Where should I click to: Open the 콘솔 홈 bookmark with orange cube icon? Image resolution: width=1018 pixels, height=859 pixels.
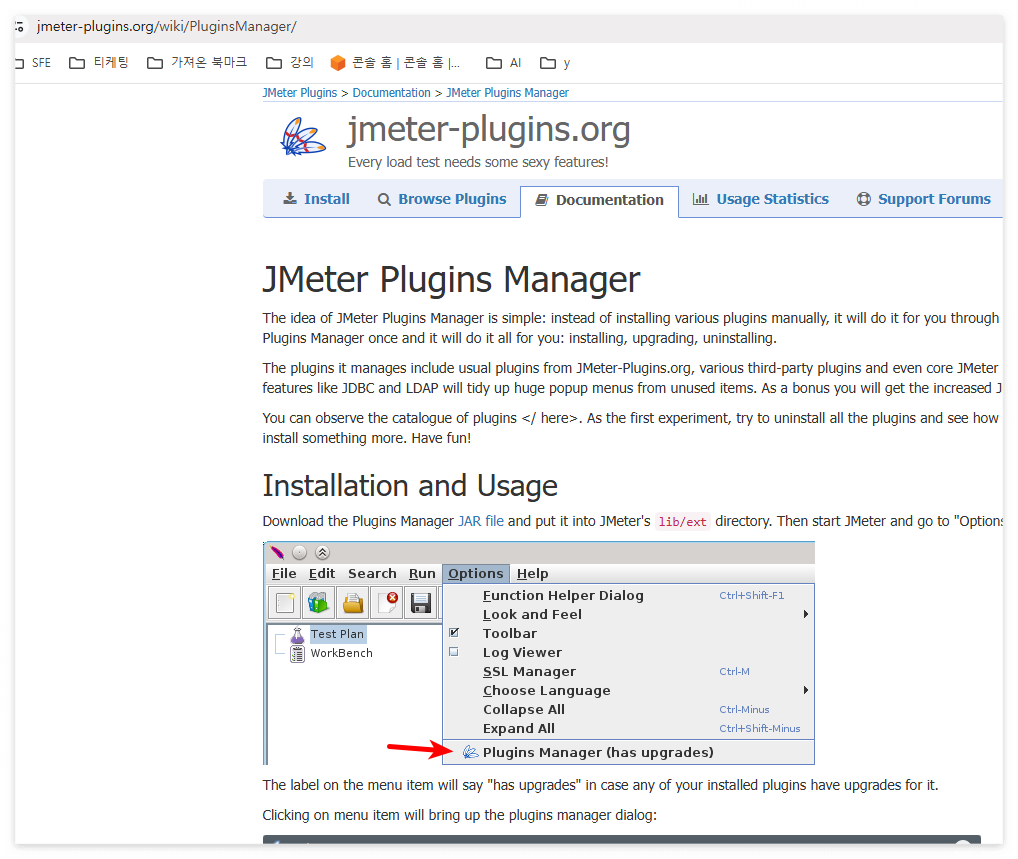395,63
